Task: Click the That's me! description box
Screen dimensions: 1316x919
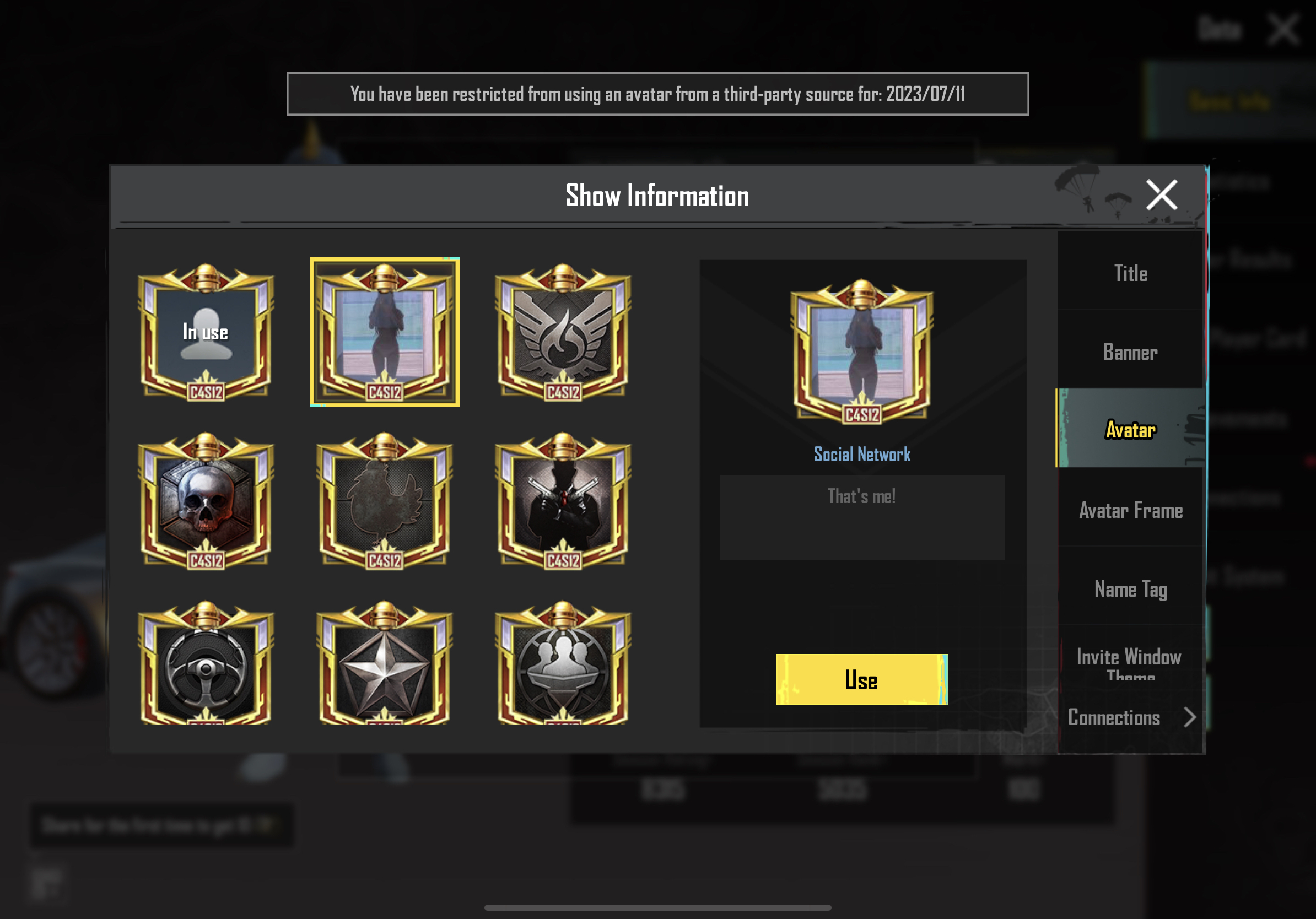Action: tap(861, 517)
